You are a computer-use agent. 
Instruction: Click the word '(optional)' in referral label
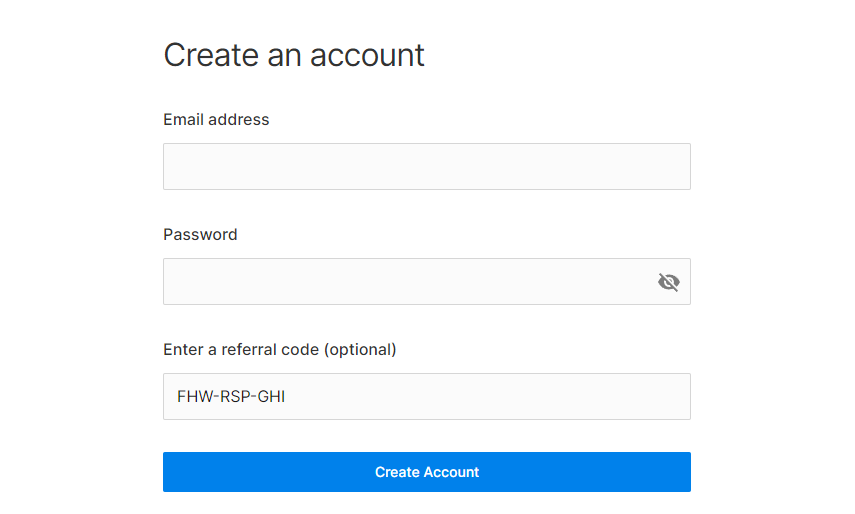click(x=360, y=349)
